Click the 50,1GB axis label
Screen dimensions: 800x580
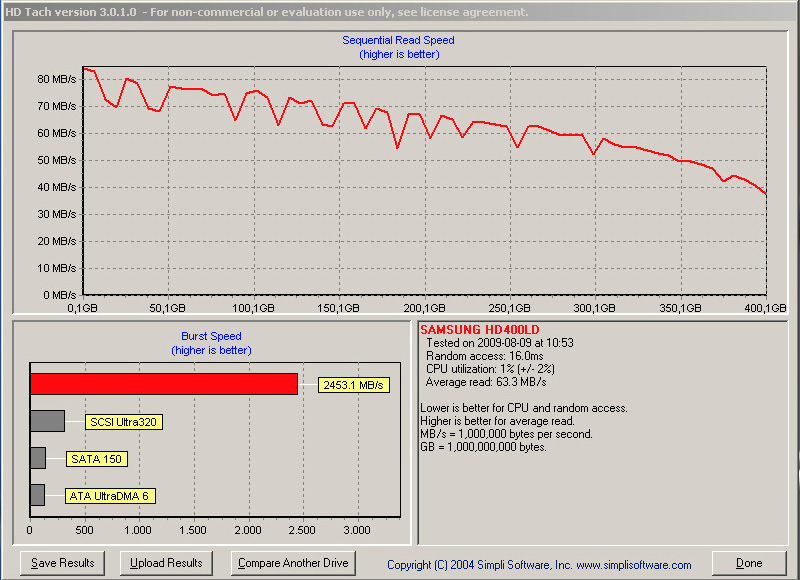point(167,308)
